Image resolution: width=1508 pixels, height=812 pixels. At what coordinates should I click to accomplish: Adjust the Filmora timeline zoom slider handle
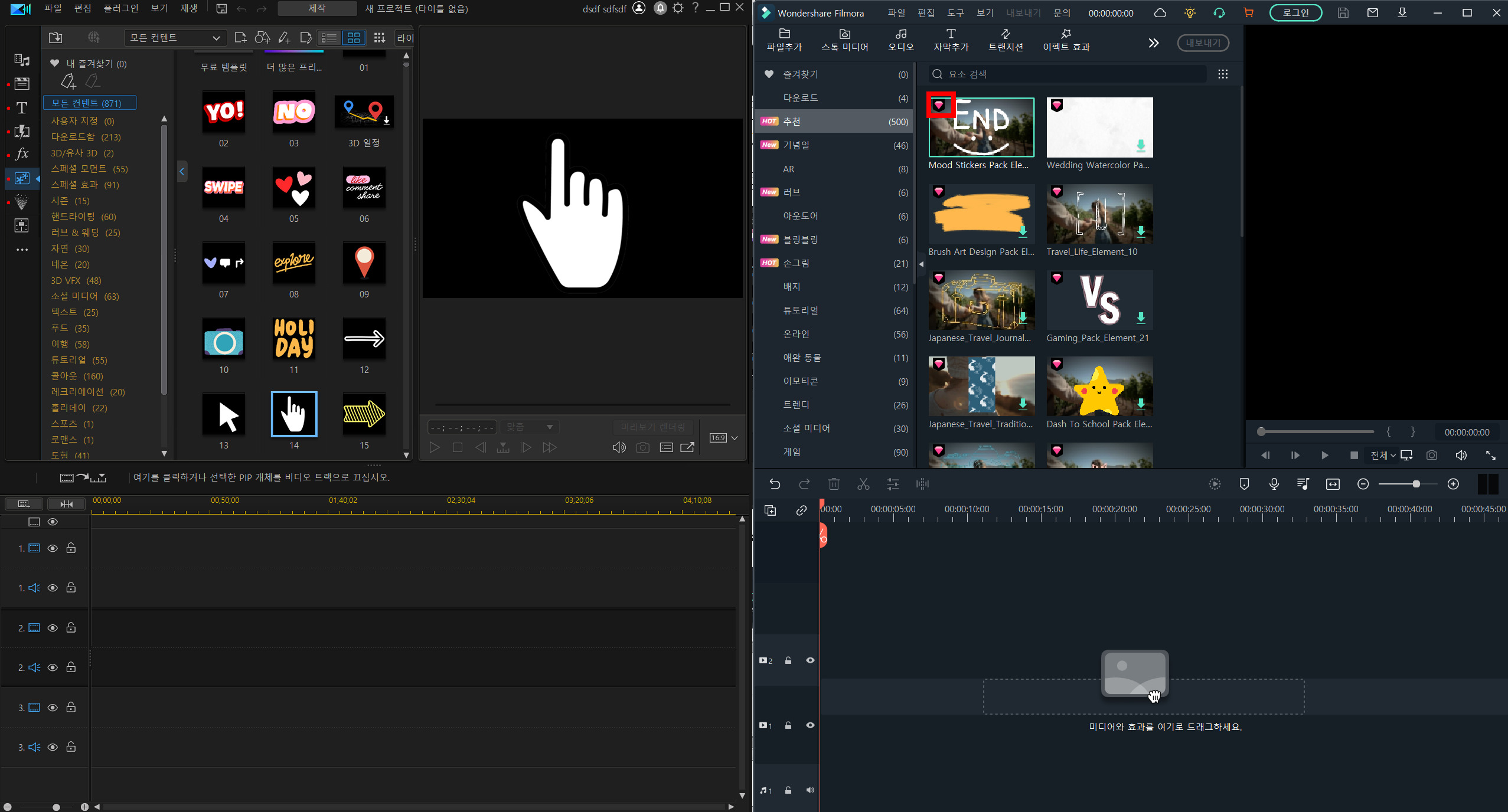[1416, 484]
